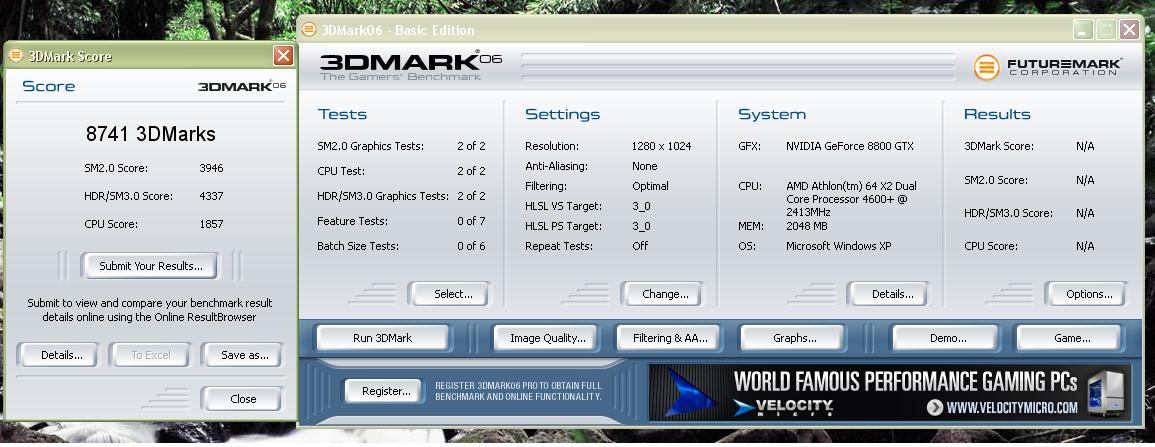Open the Graphs tool
The height and width of the screenshot is (447, 1155).
pos(794,338)
